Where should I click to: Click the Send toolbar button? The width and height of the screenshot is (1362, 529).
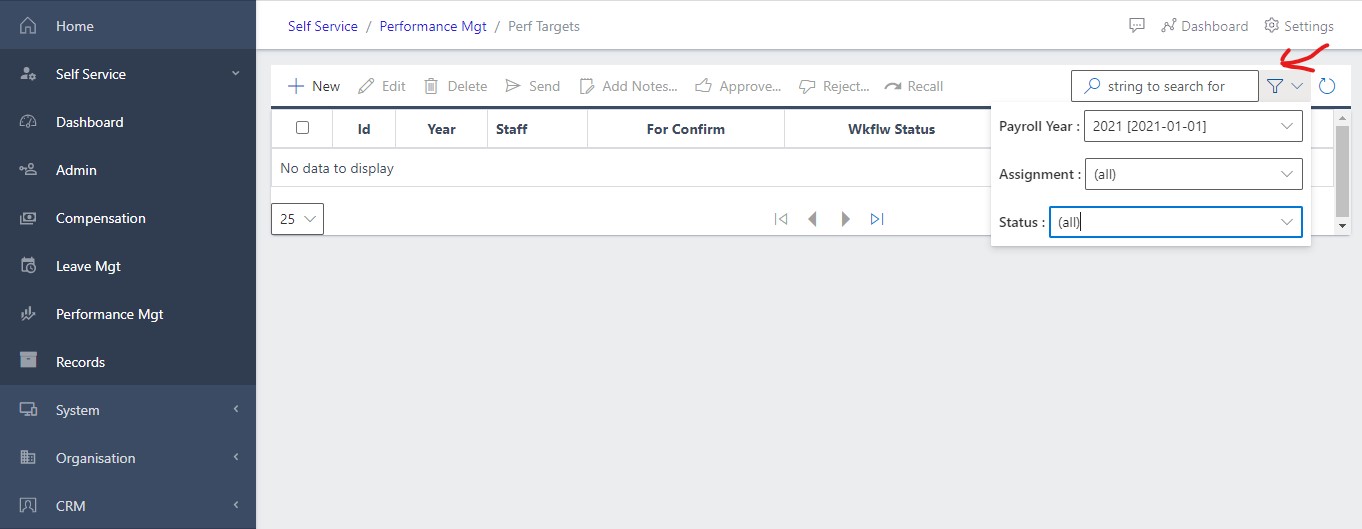[532, 86]
